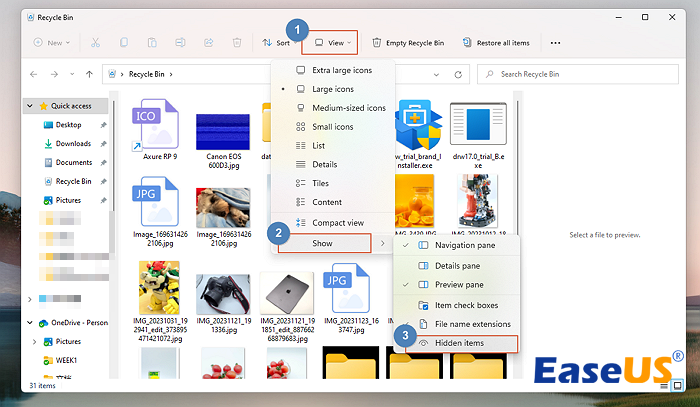This screenshot has width=700, height=407.
Task: Expand the Sort dropdown
Action: point(276,43)
